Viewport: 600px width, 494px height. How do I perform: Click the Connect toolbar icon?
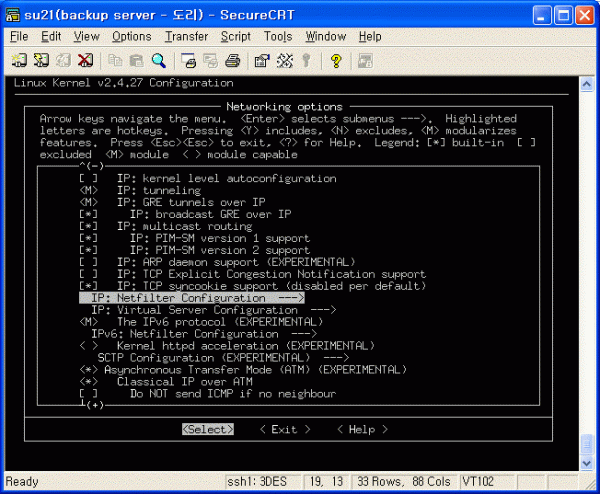(19, 60)
